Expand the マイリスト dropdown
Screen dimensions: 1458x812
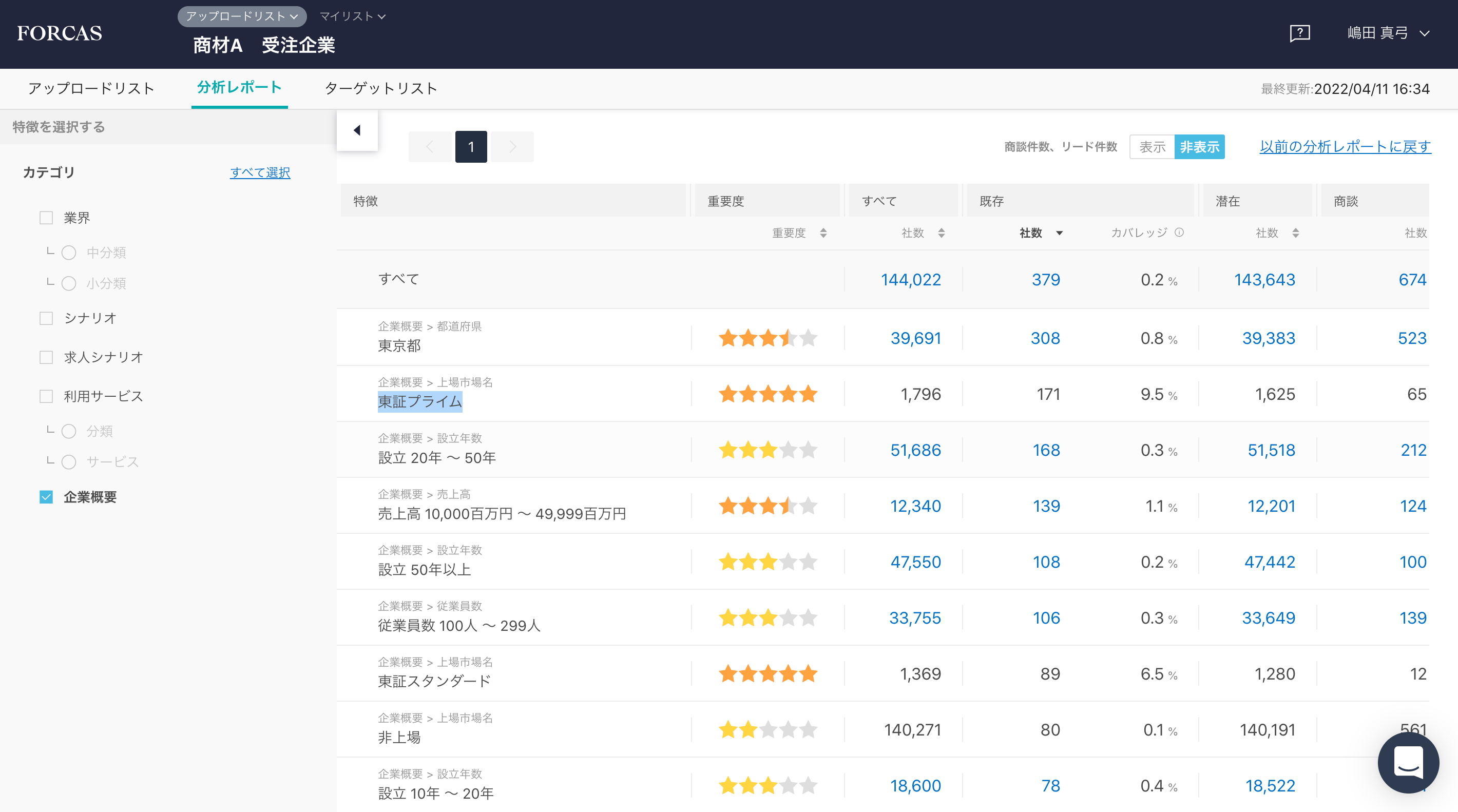[x=352, y=16]
